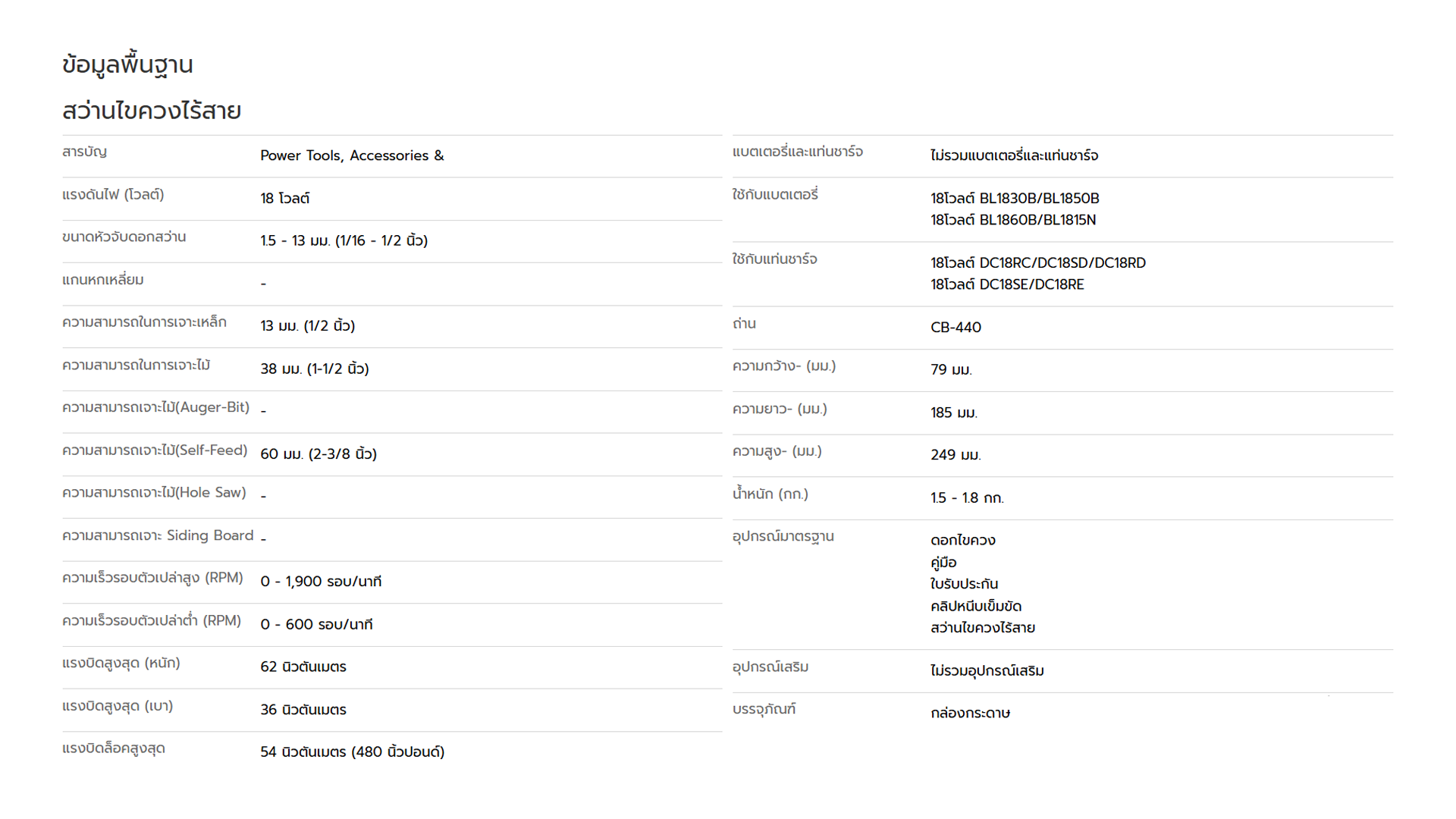Click the 54 นิวตันเมตร (480 นิ้วปอนด์) value
Image resolution: width=1456 pixels, height=819 pixels.
pyautogui.click(x=352, y=752)
